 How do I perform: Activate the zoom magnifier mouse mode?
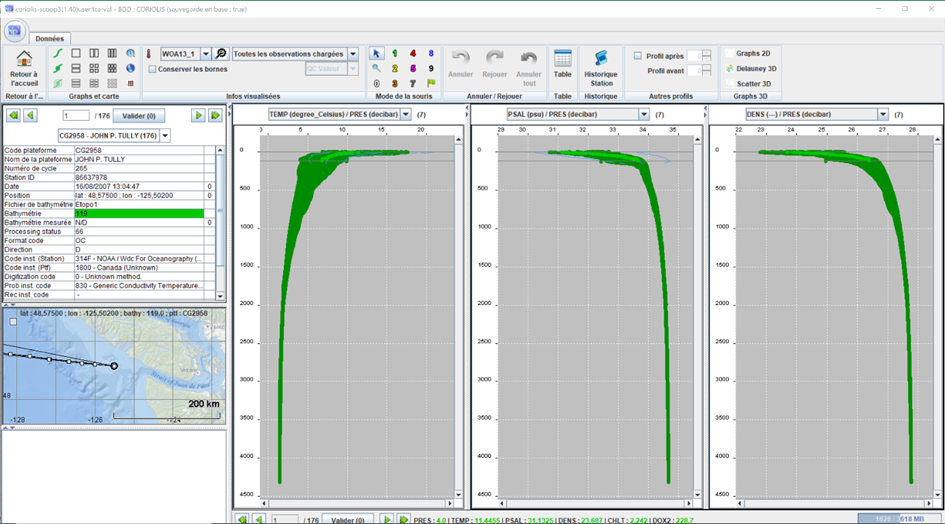pos(377,69)
